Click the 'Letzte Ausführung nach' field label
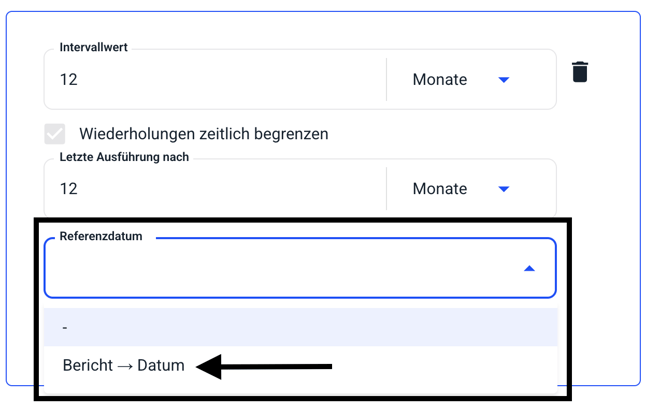This screenshot has width=660, height=410. point(124,157)
